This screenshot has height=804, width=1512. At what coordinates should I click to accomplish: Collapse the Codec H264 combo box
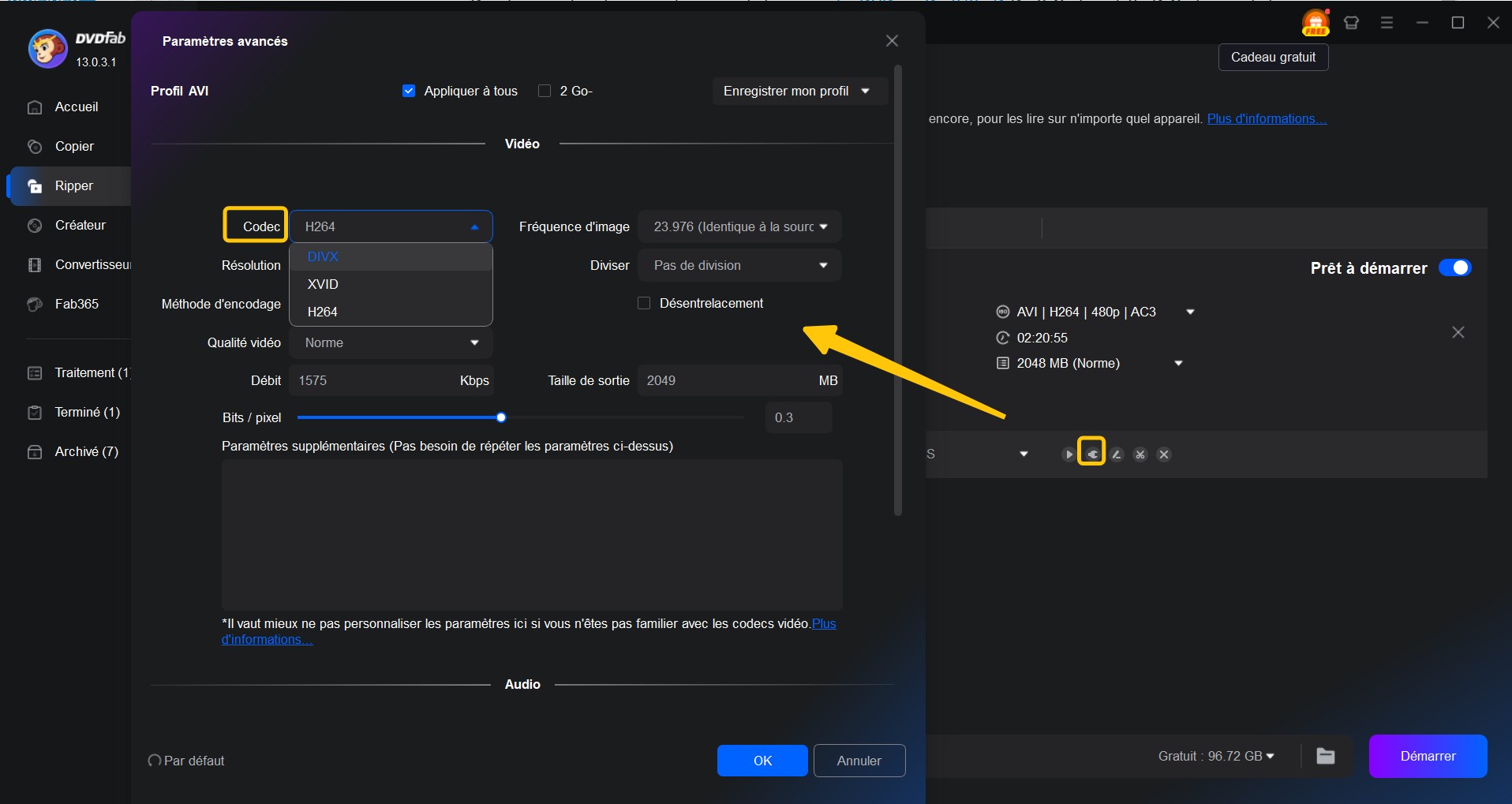point(391,226)
